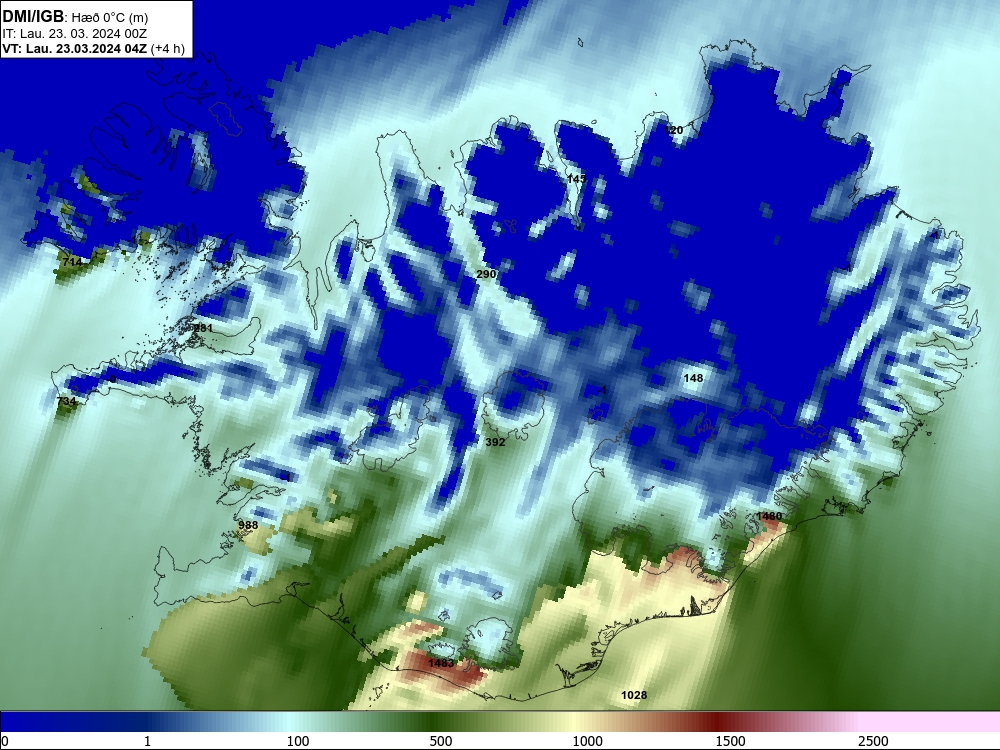Screen dimensions: 1000x750
Task: Click the IT: Lau. 23. 03. 2024 00Z line
Action: 75,33
